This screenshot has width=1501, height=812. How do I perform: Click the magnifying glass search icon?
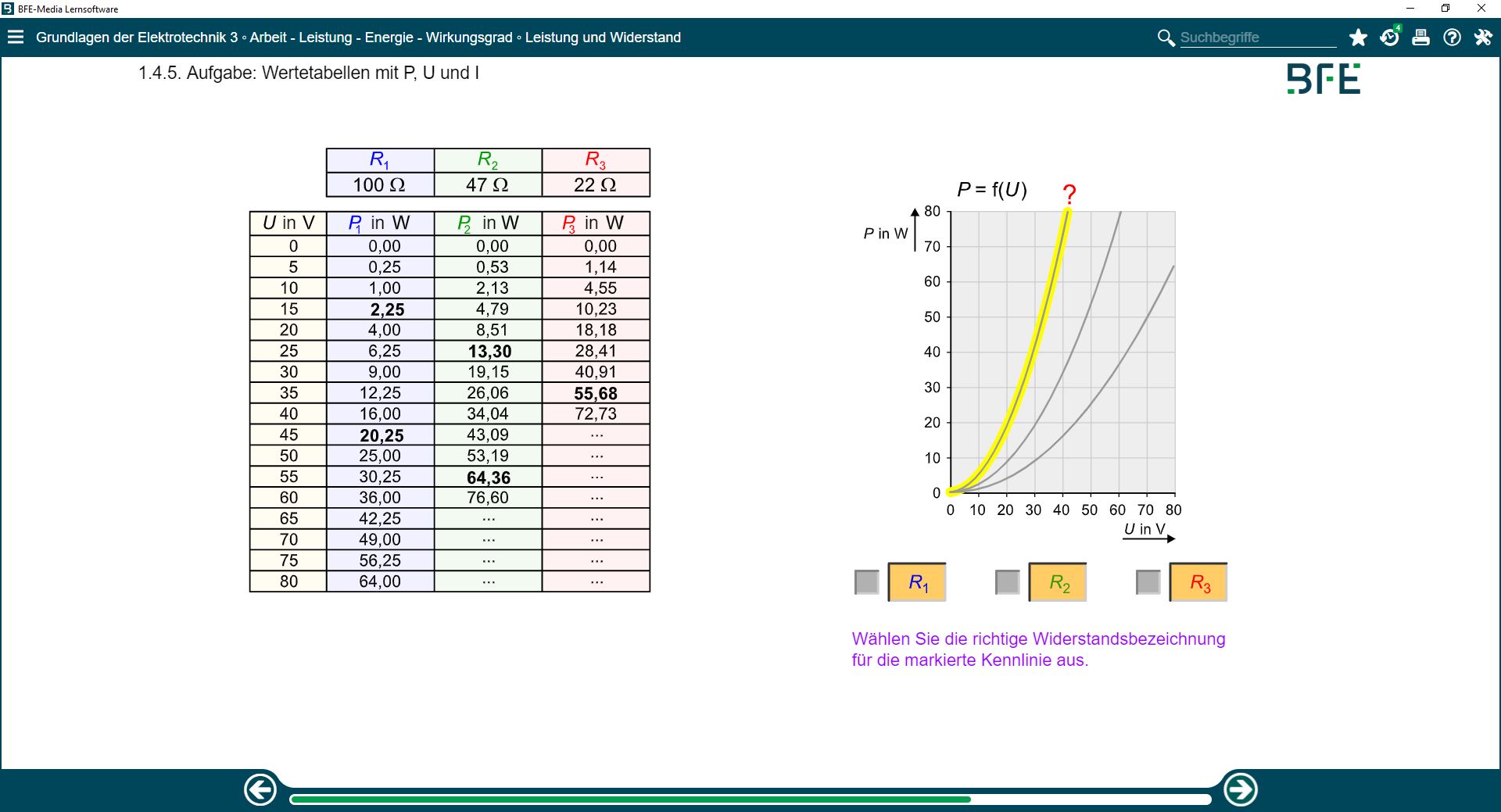pyautogui.click(x=1166, y=38)
